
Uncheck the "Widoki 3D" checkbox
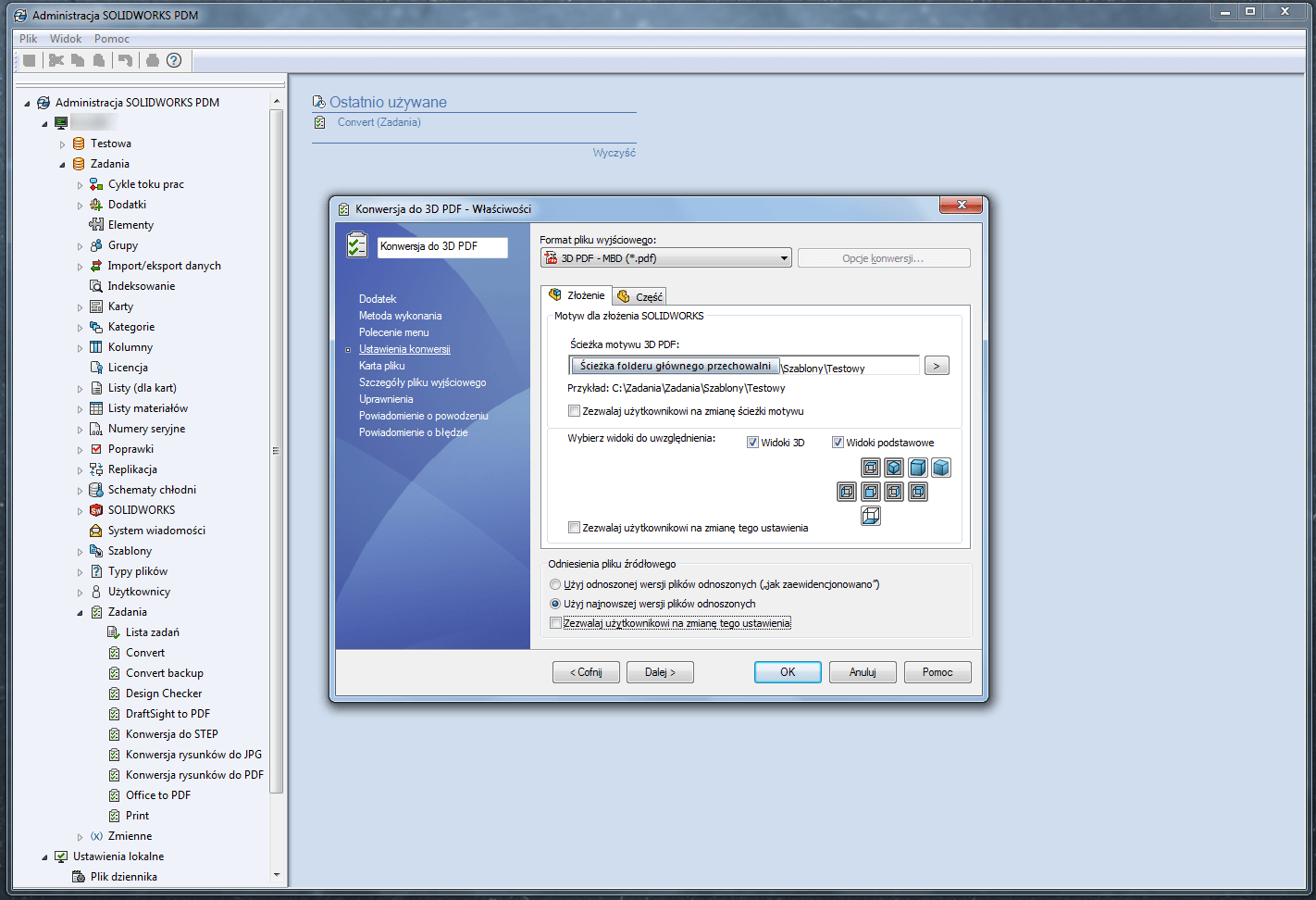click(753, 442)
